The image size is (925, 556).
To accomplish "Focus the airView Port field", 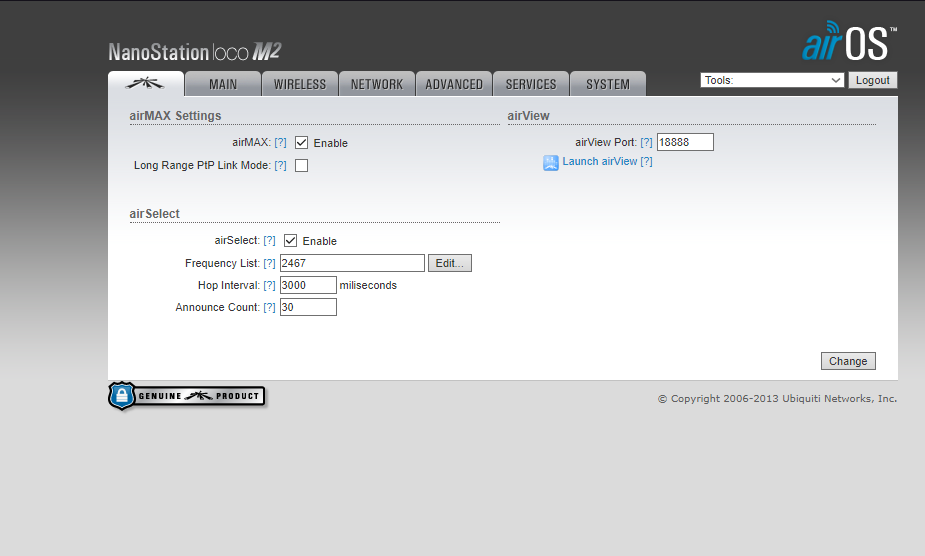I will pos(685,142).
